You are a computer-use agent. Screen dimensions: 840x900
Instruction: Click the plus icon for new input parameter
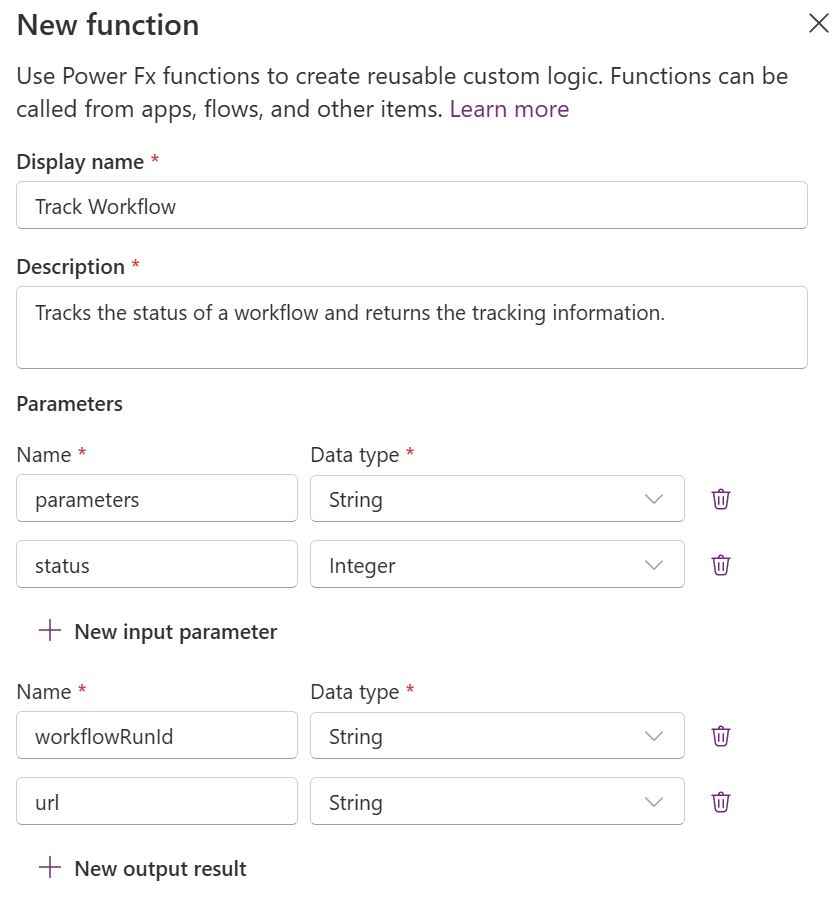tap(49, 631)
